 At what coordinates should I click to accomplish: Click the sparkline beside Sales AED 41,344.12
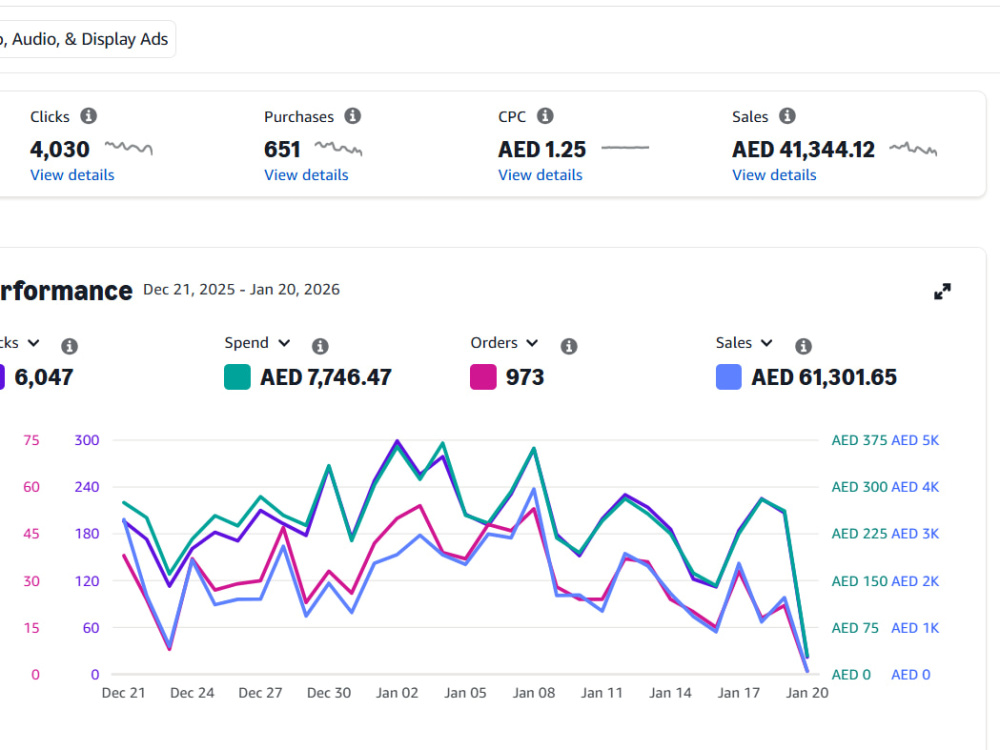(913, 149)
